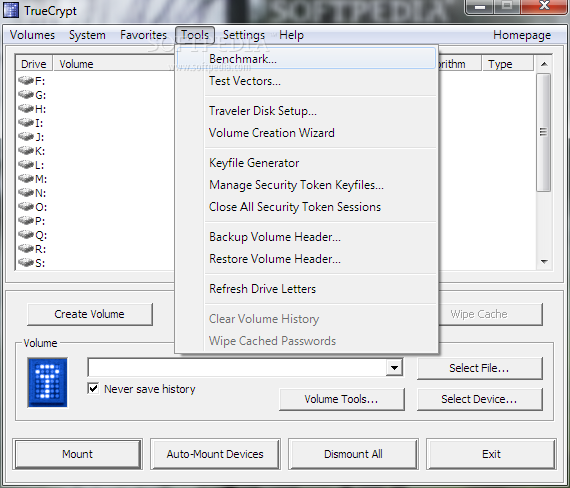Select drive N: icon in list
Screen dimensions: 570x488
click(x=25, y=192)
